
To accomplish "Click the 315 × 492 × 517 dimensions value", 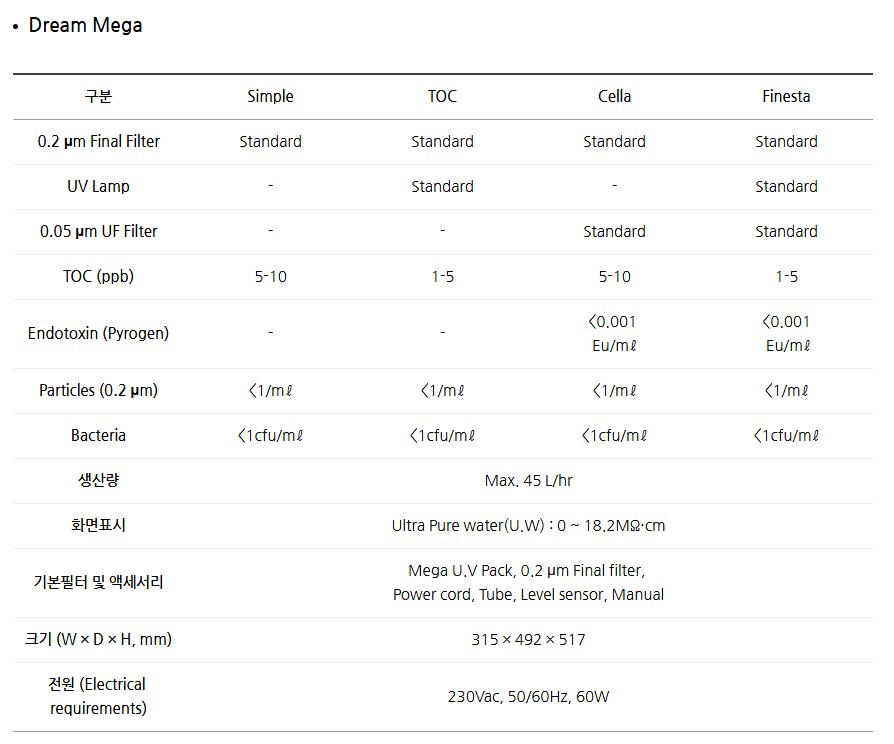I will [528, 640].
